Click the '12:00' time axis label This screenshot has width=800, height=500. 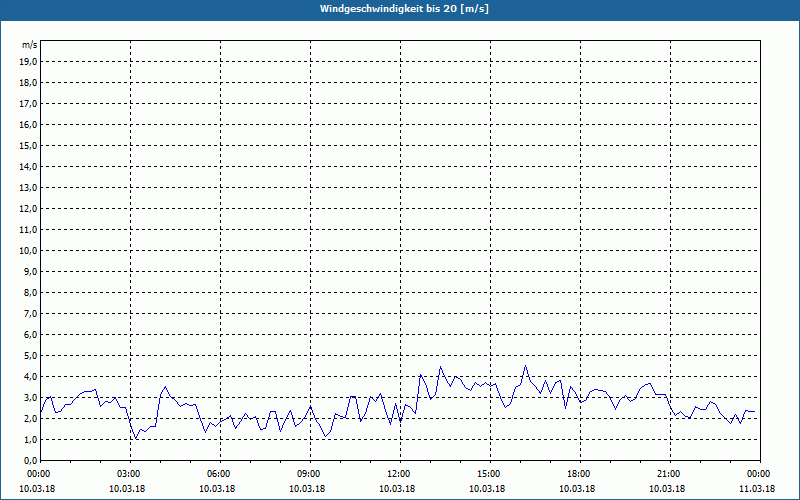tap(401, 474)
